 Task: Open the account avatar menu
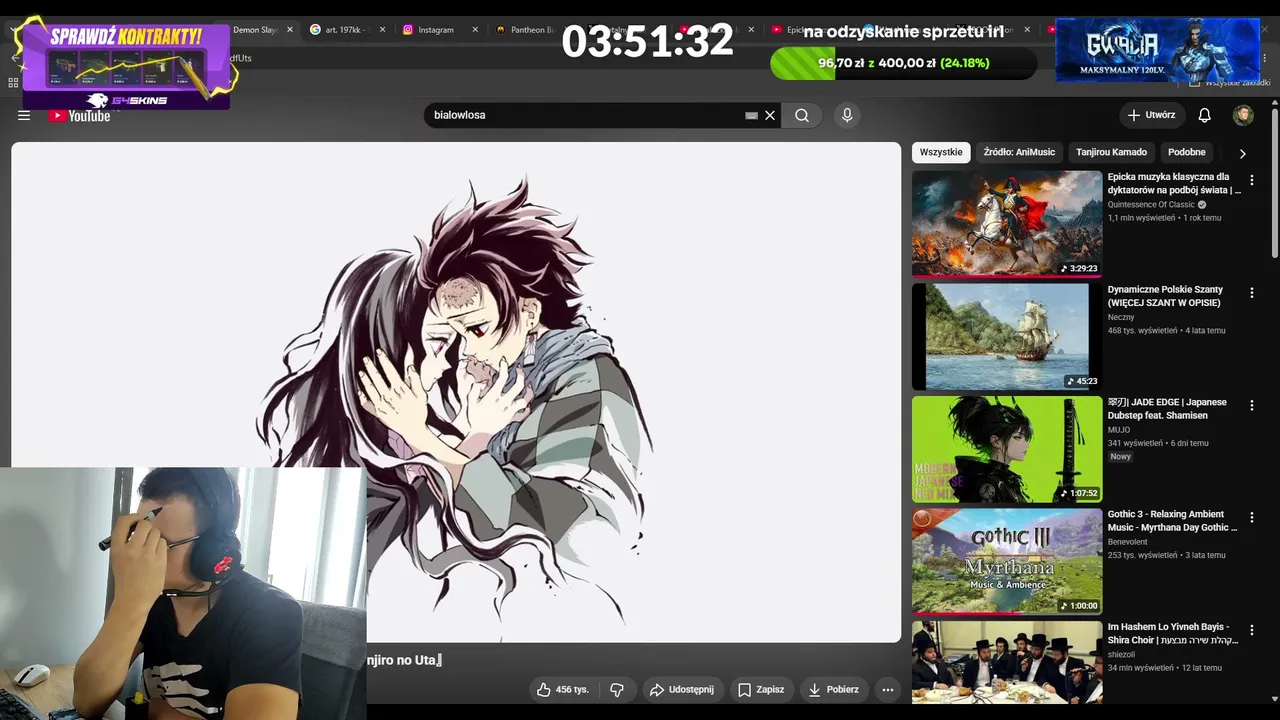[1243, 115]
